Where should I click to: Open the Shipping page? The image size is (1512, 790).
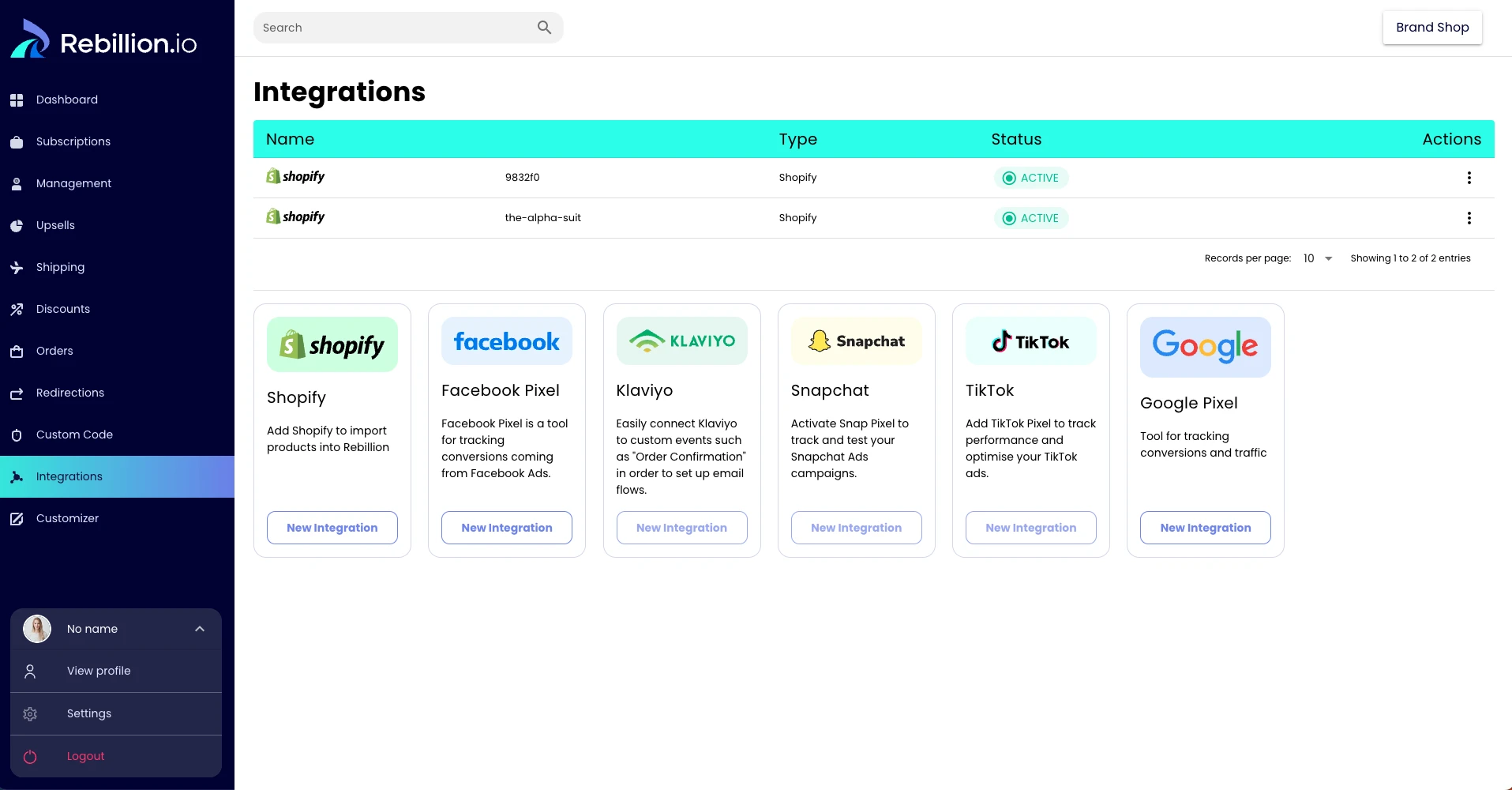click(x=117, y=267)
